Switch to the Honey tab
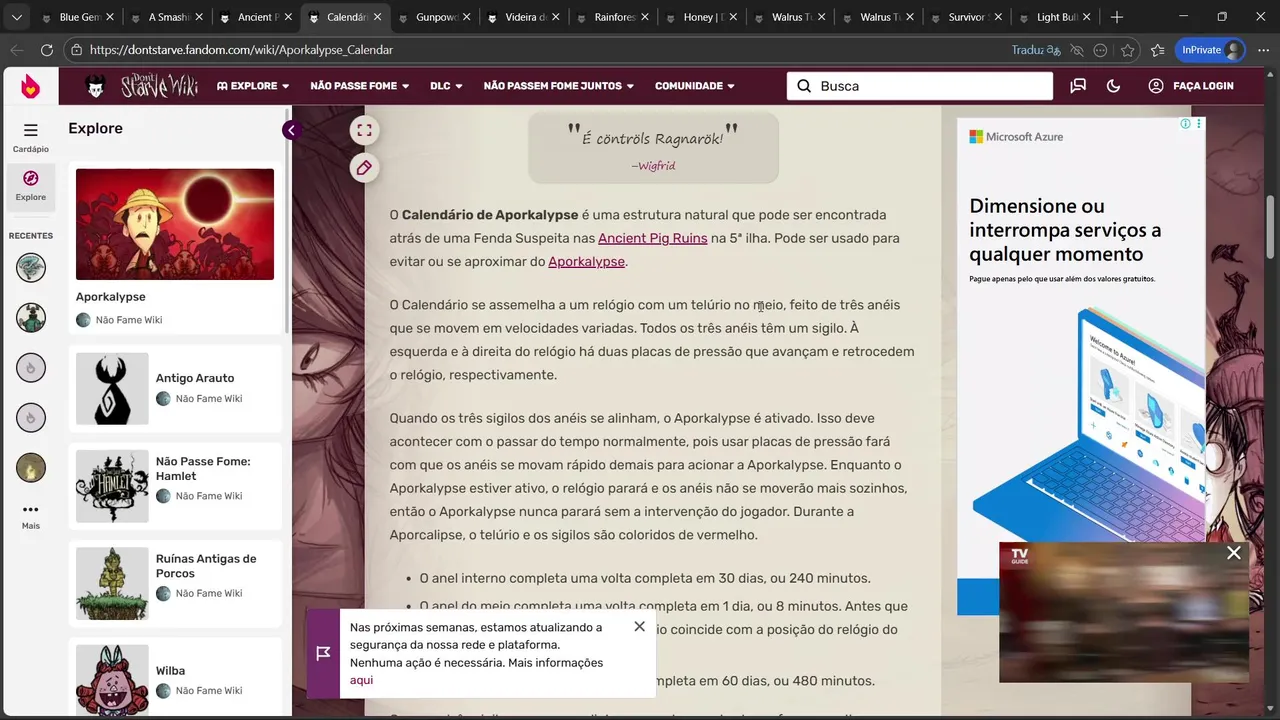This screenshot has height=720, width=1280. click(701, 17)
